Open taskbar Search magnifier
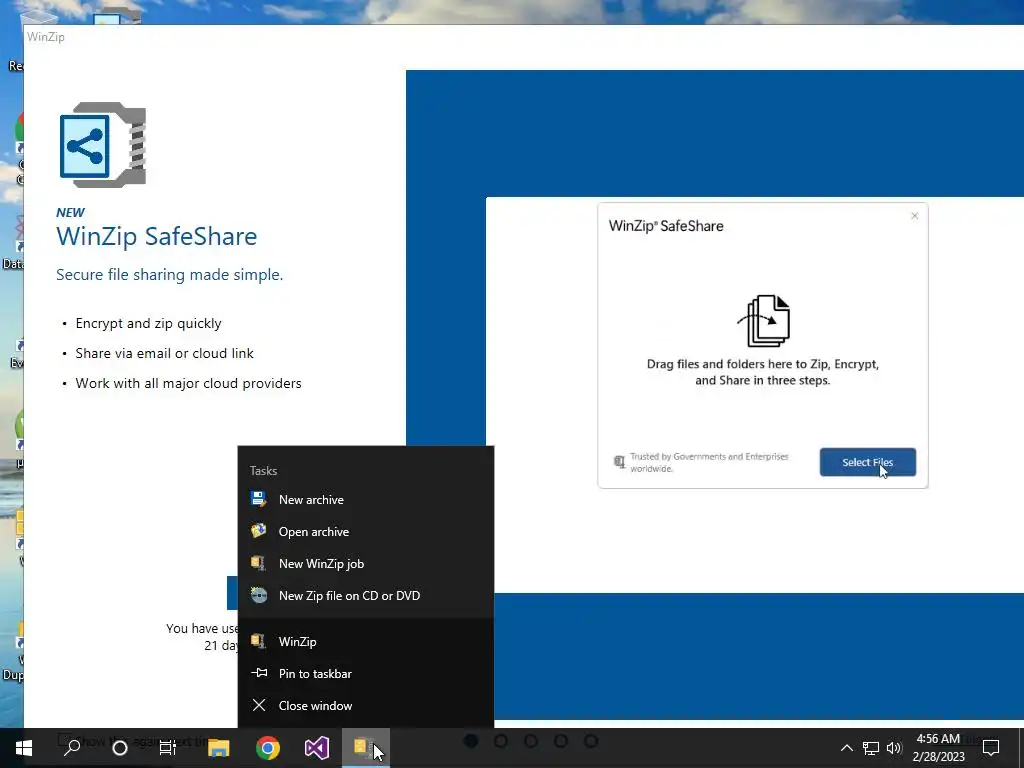The width and height of the screenshot is (1024, 768). pos(72,748)
